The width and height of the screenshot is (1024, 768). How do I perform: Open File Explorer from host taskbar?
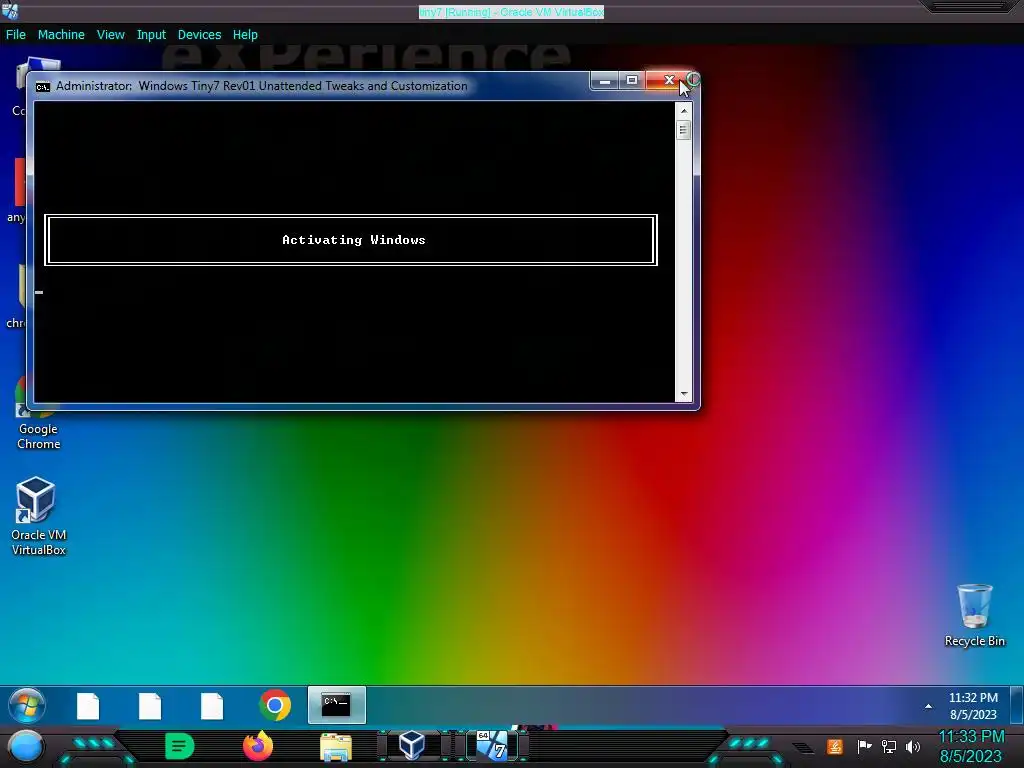pyautogui.click(x=336, y=747)
